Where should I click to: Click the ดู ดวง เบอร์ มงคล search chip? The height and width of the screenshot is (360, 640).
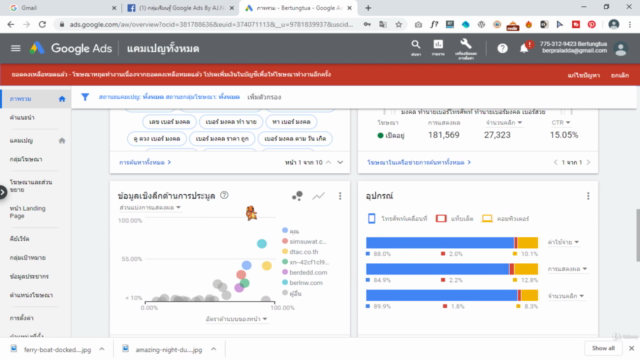coord(157,139)
